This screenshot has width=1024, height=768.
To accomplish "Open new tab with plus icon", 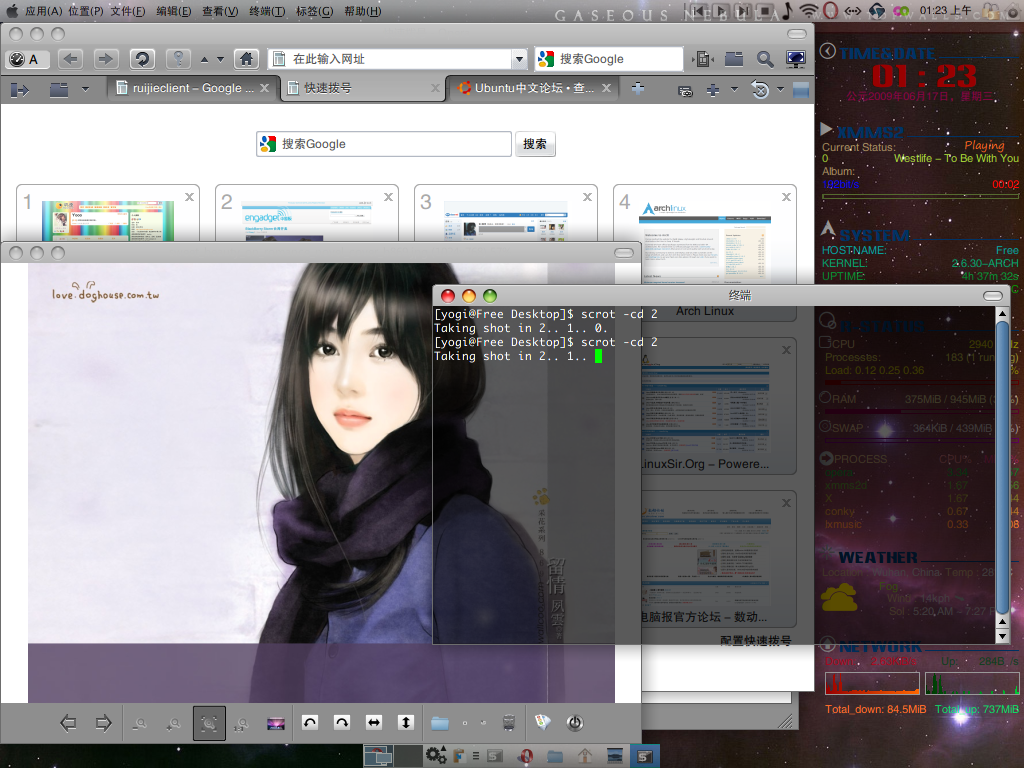I will pos(638,88).
